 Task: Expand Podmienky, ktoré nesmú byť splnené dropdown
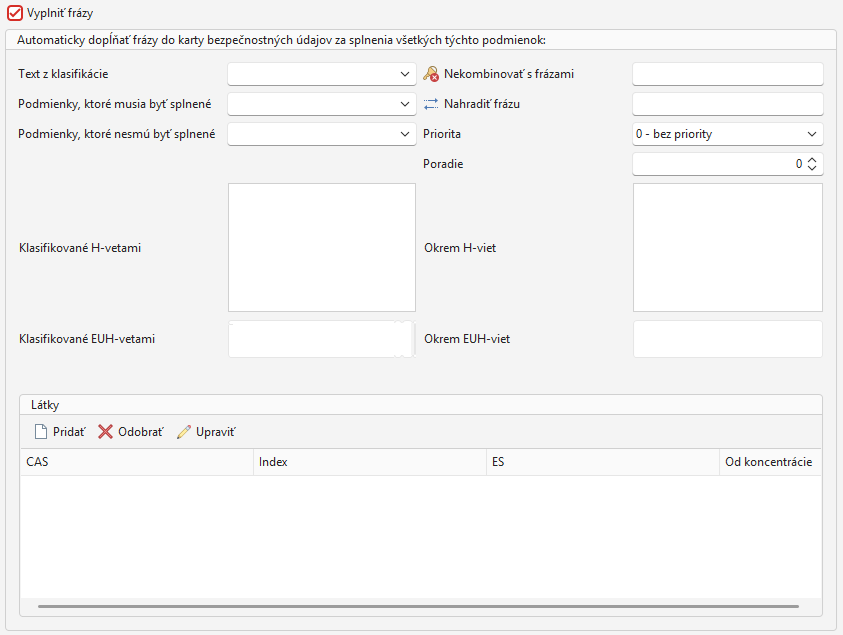(x=322, y=134)
